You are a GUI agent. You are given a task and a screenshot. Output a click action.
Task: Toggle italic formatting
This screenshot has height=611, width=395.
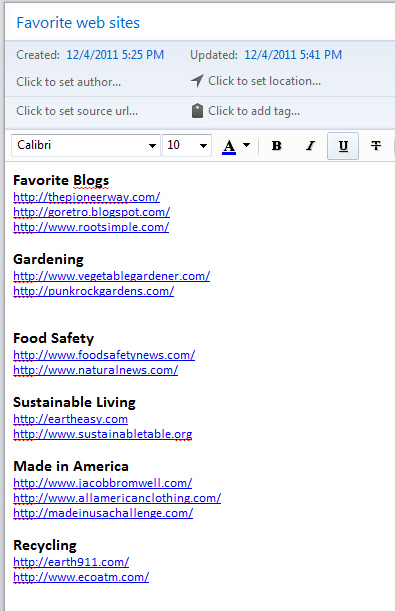[310, 146]
